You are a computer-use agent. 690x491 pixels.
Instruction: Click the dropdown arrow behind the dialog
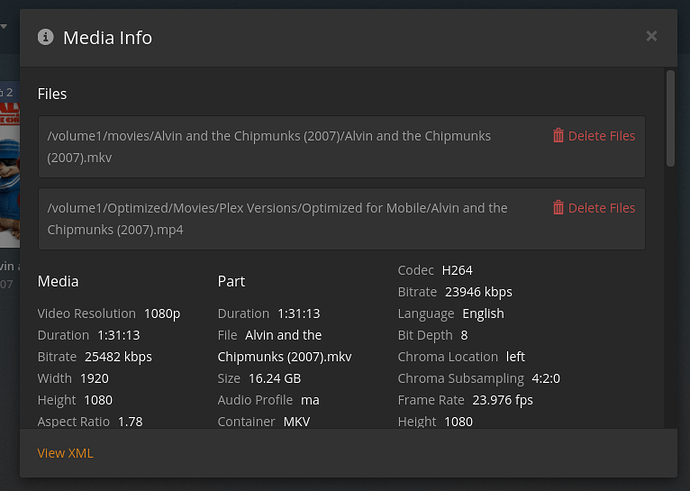pos(4,27)
